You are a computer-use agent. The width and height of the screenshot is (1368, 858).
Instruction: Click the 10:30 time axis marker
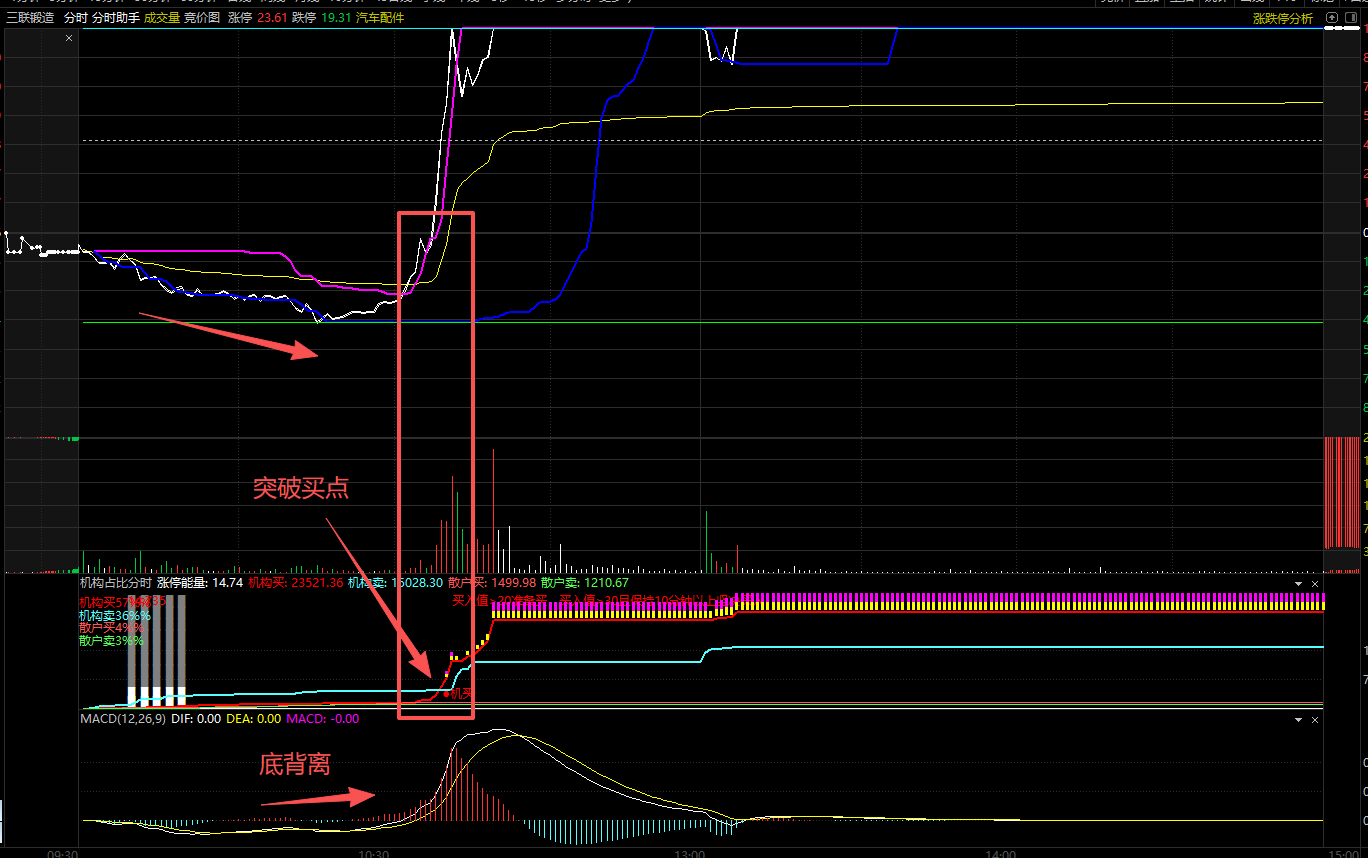coord(373,853)
